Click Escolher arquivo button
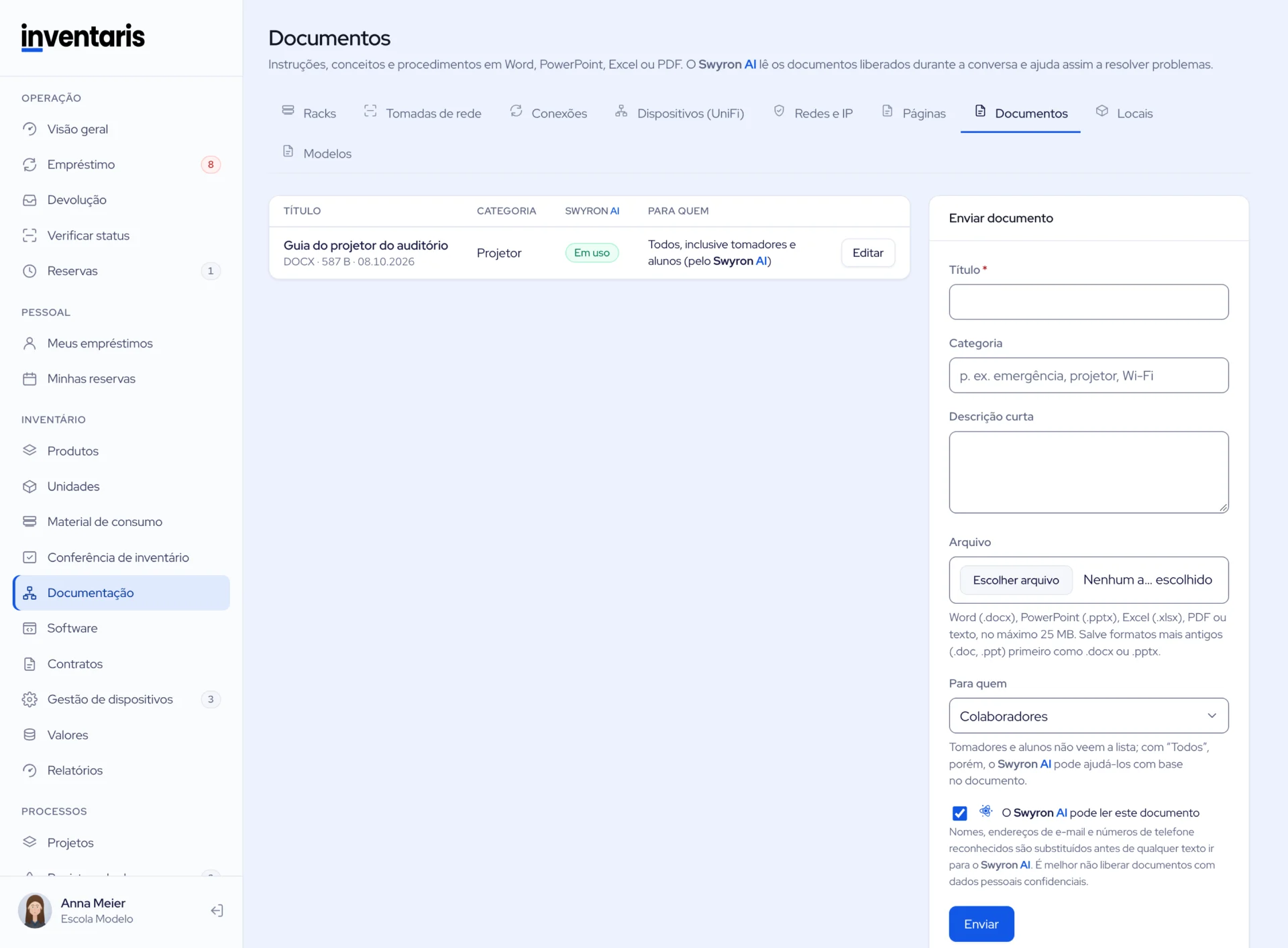This screenshot has width=1288, height=948. 1016,580
